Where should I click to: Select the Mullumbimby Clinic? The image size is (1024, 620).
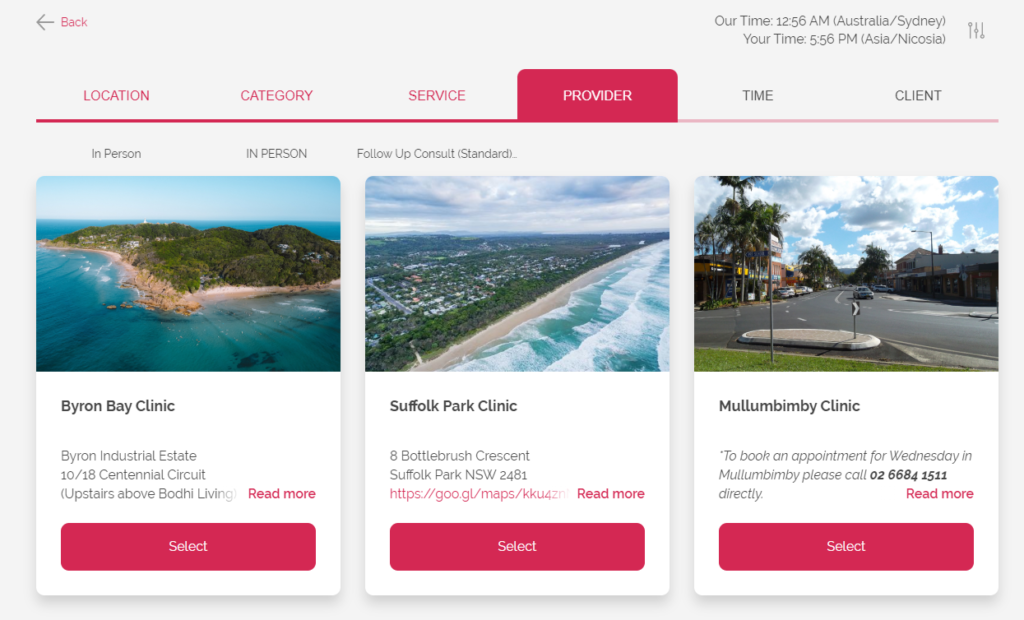(x=846, y=546)
